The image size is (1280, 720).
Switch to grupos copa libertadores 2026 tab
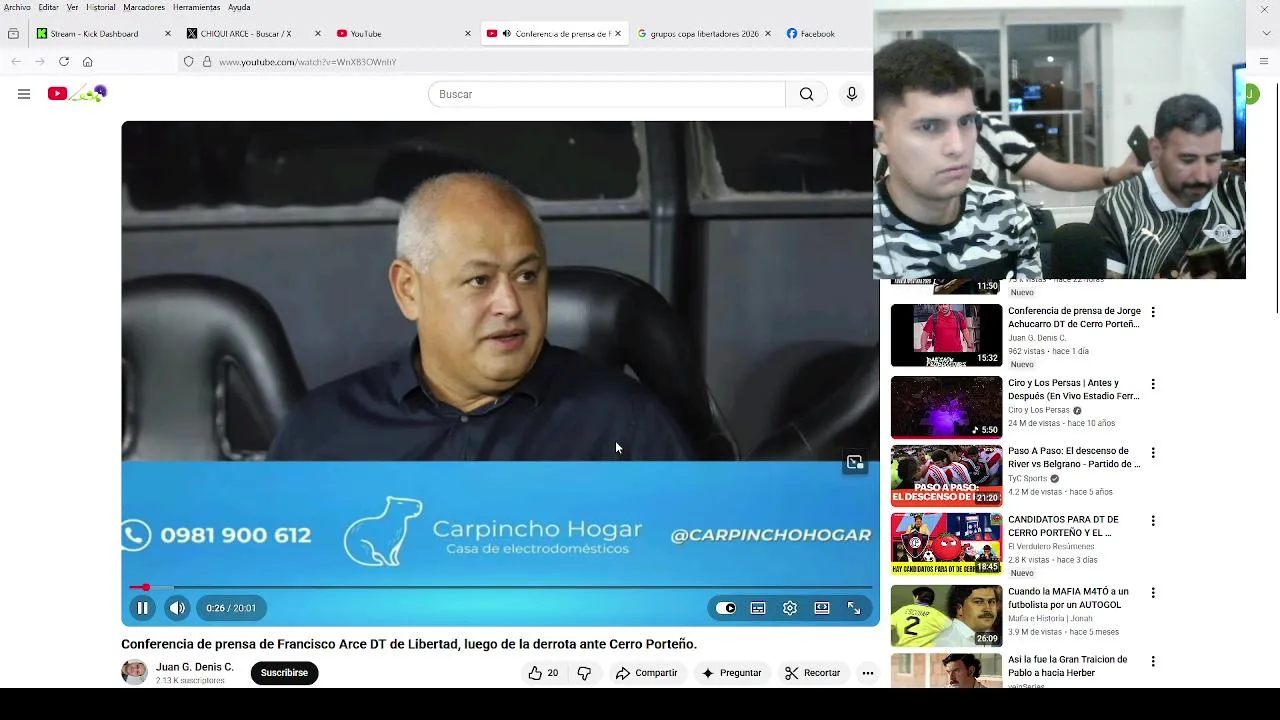pos(704,33)
